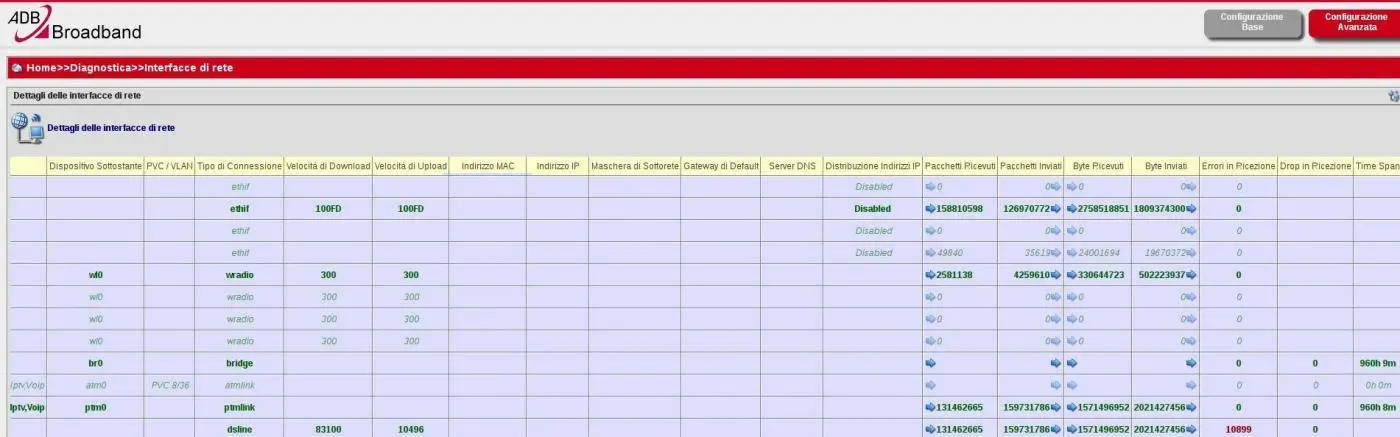Screen dimensions: 1400x437
Task: Click the faded arrow next to 49840
Action: (x=930, y=253)
